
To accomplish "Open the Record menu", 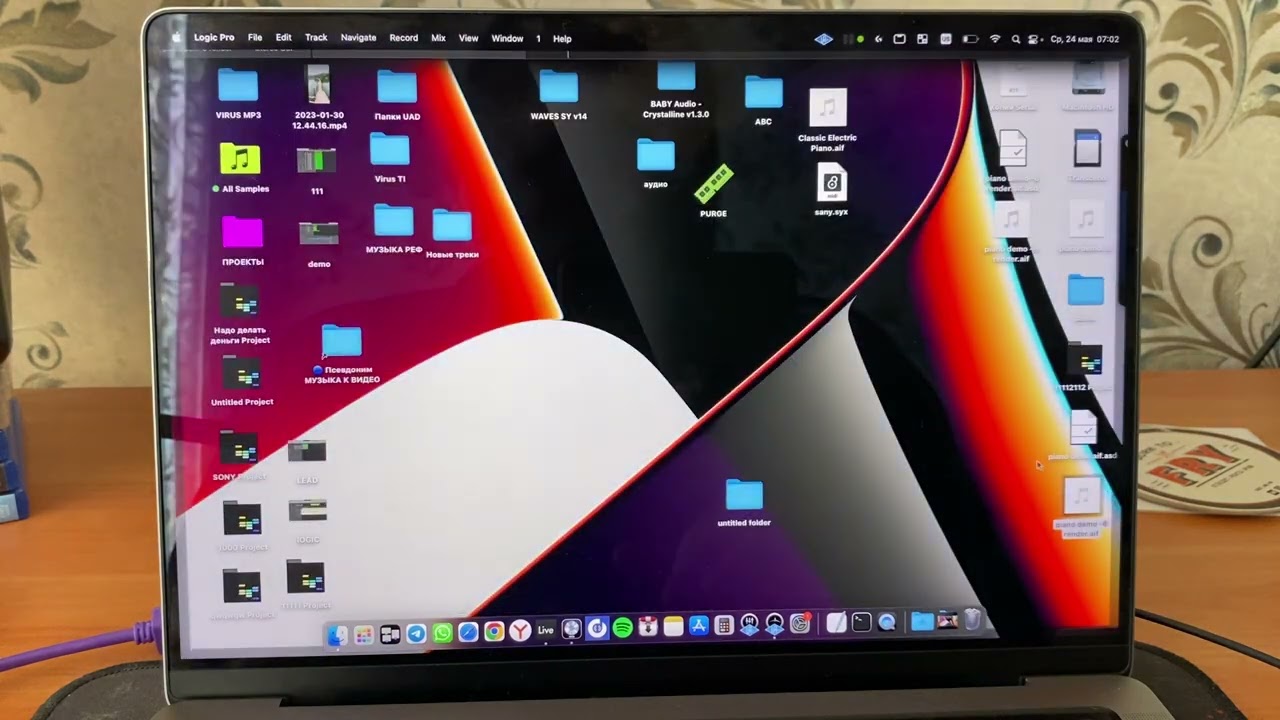I will 404,38.
